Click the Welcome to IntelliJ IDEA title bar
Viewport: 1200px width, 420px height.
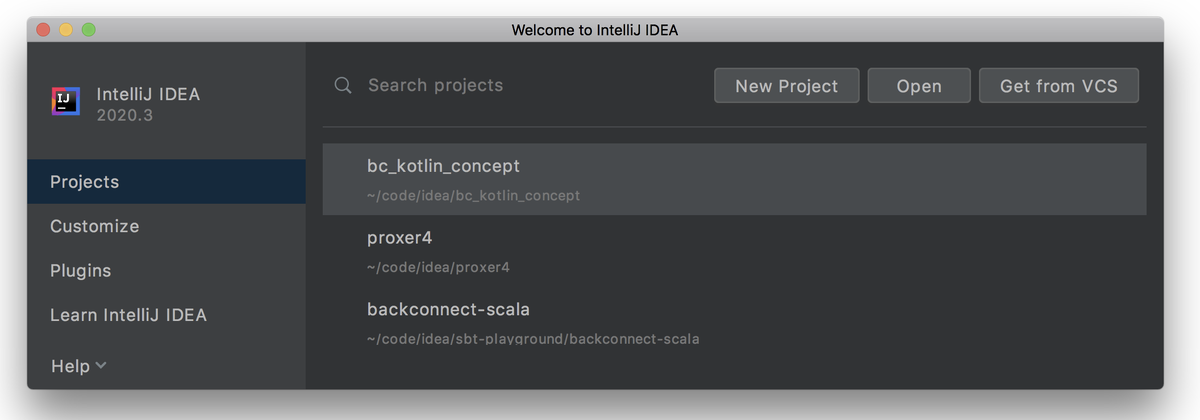[595, 29]
